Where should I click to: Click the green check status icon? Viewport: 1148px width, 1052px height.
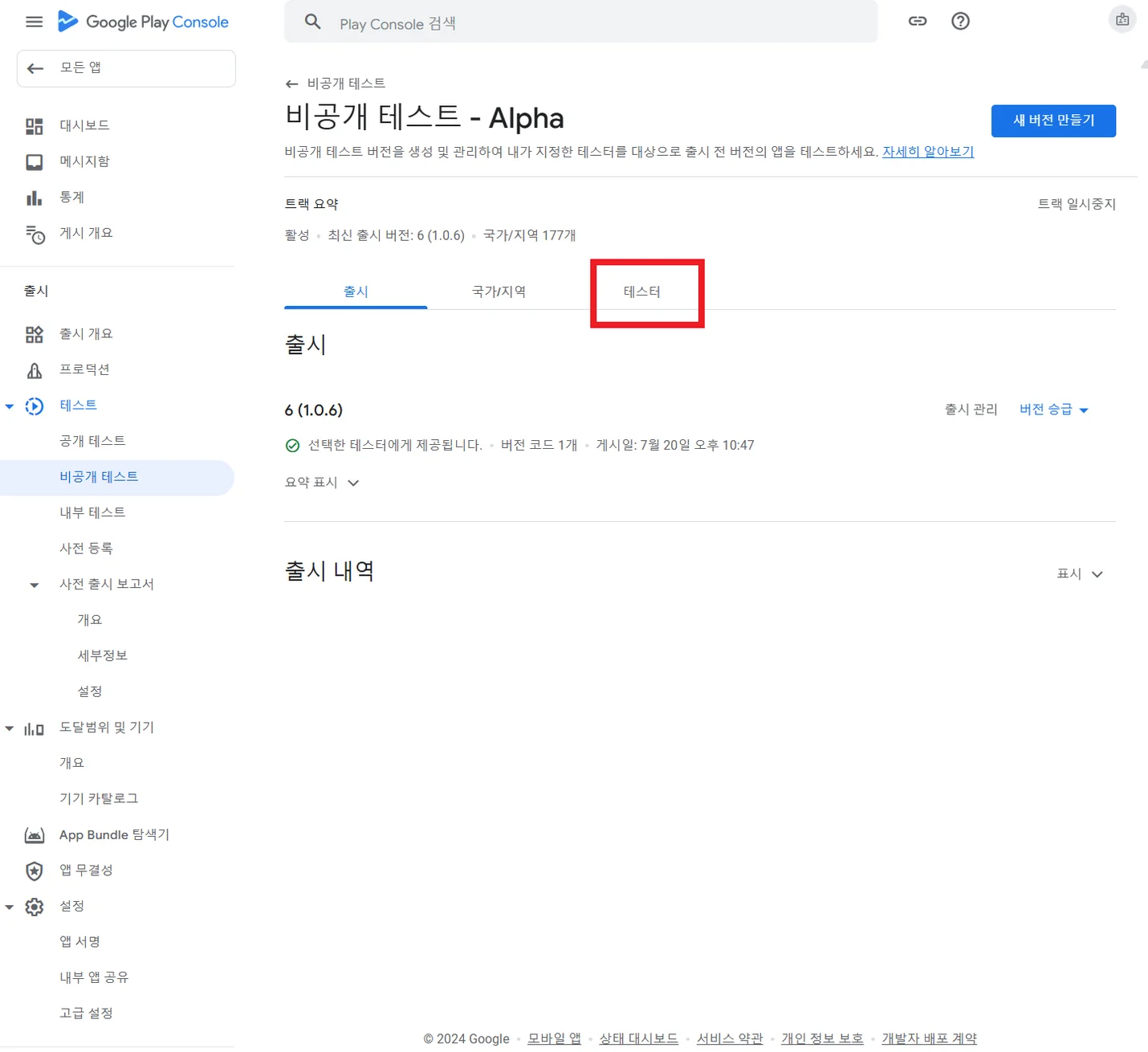tap(292, 446)
